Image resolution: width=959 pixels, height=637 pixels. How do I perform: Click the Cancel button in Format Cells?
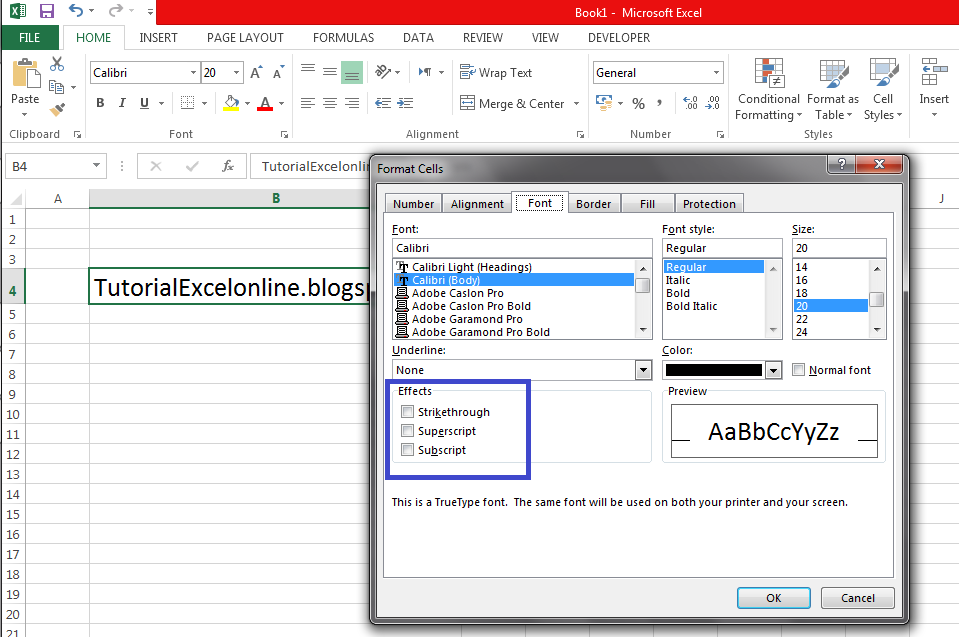[x=857, y=598]
